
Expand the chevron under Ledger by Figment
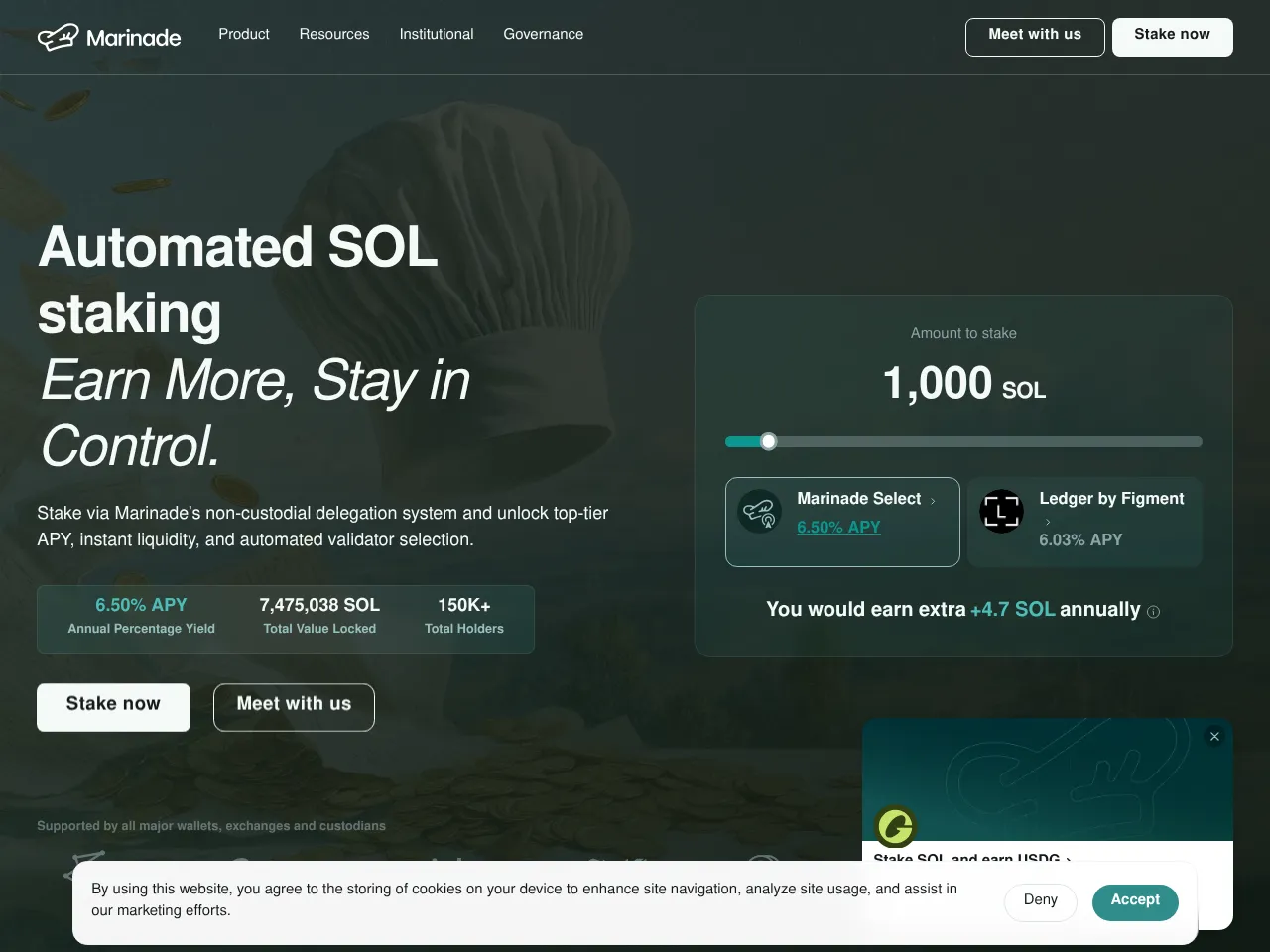pos(1047,522)
